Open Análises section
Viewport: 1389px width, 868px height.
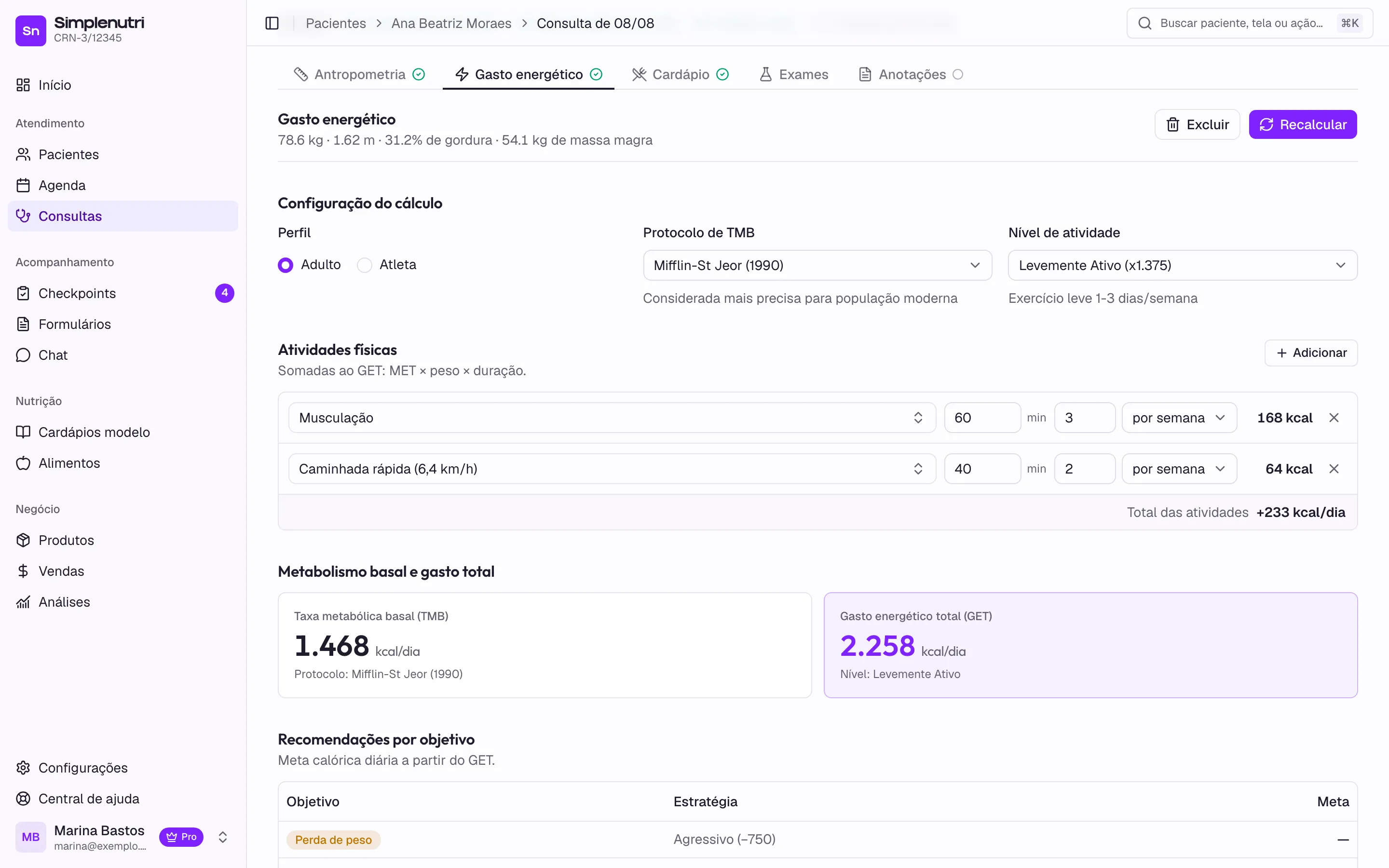click(x=123, y=602)
